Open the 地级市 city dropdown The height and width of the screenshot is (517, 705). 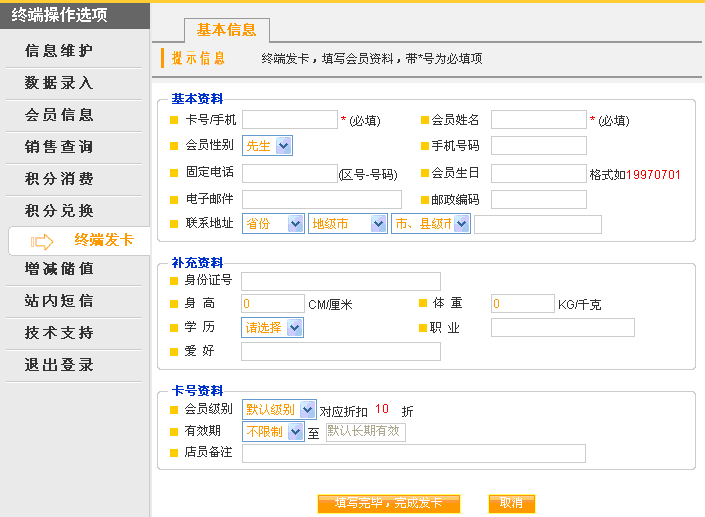pos(347,224)
